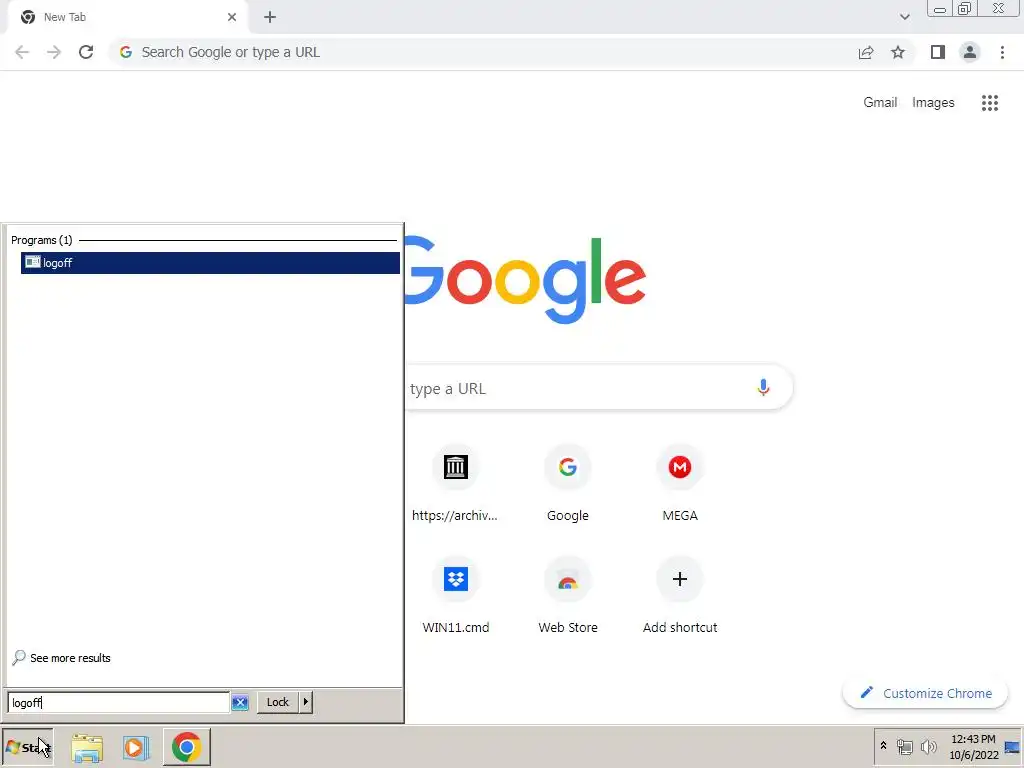Show desktop from the tray corner icon

pyautogui.click(x=1013, y=746)
